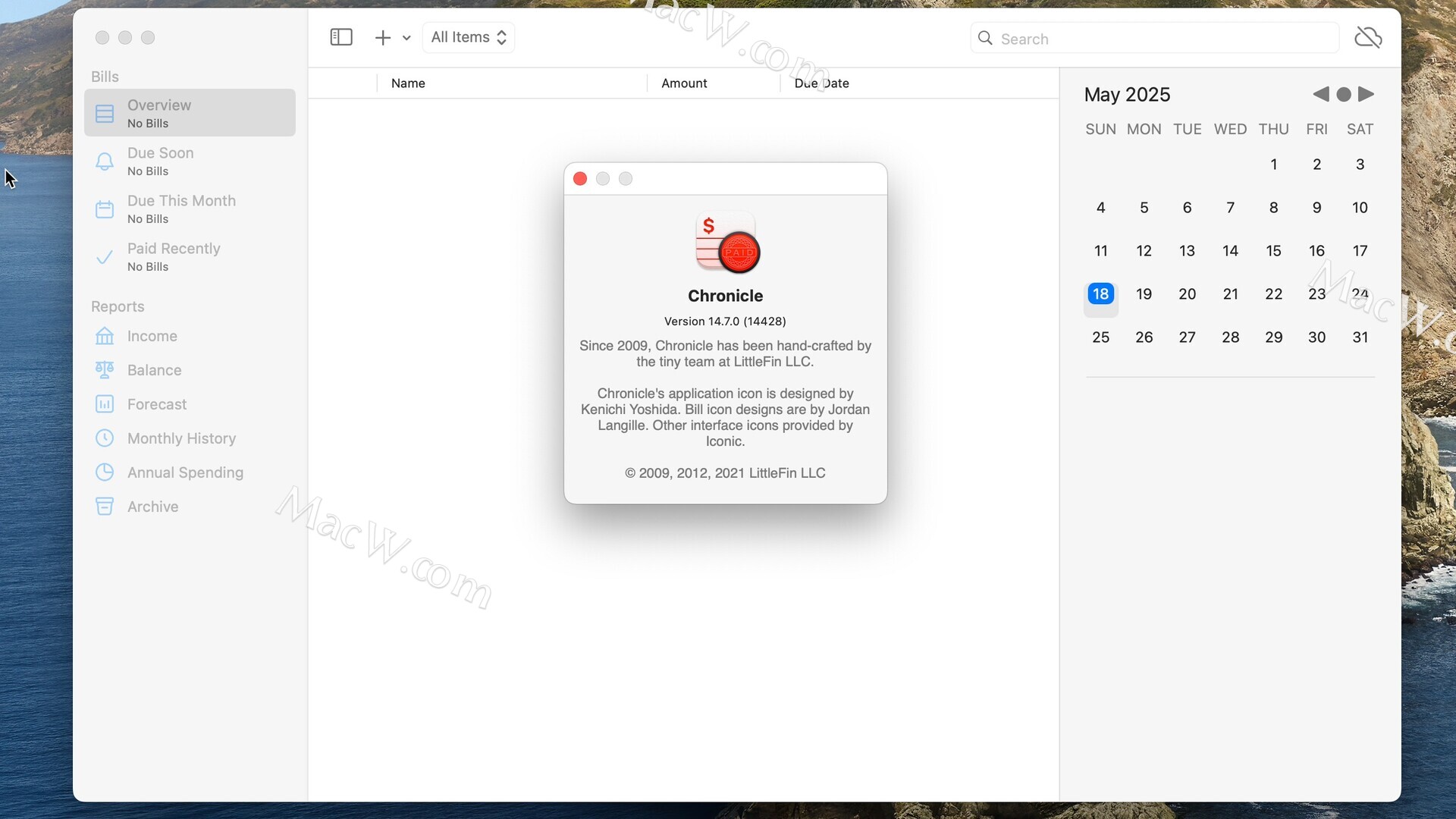Click the Annual Spending pie icon
1456x819 pixels.
105,472
